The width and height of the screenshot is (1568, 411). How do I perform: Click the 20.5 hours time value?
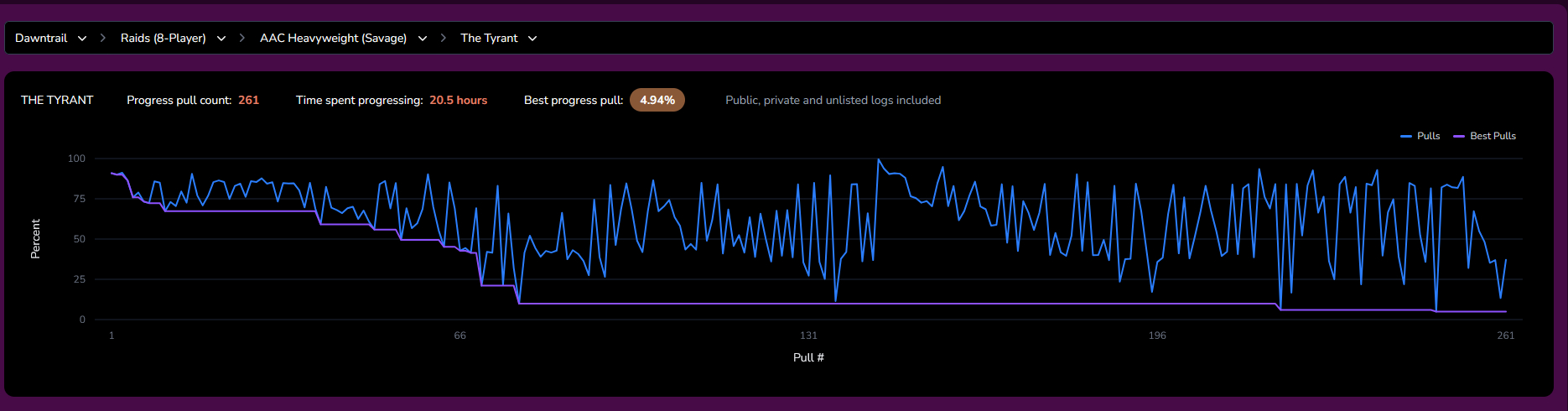pyautogui.click(x=458, y=100)
